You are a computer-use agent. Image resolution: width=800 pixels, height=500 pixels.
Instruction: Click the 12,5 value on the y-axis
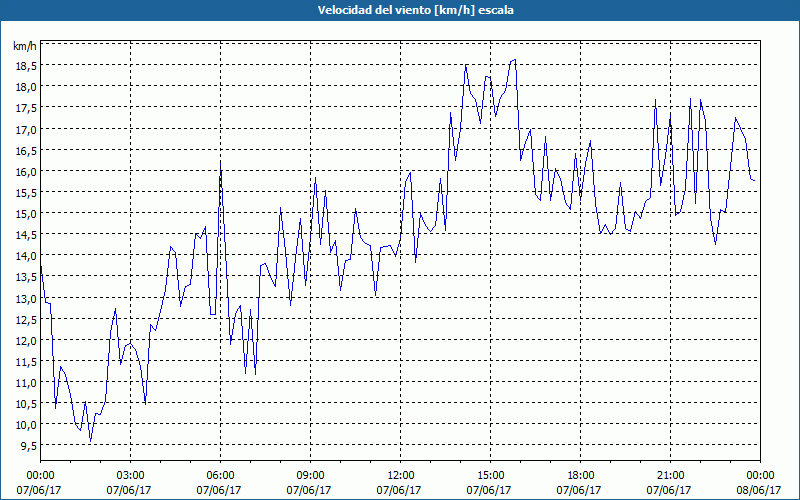click(x=26, y=320)
